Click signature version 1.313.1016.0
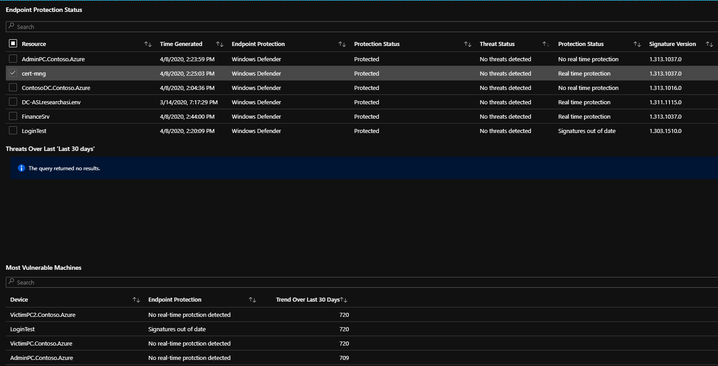This screenshot has width=718, height=366. pos(665,87)
